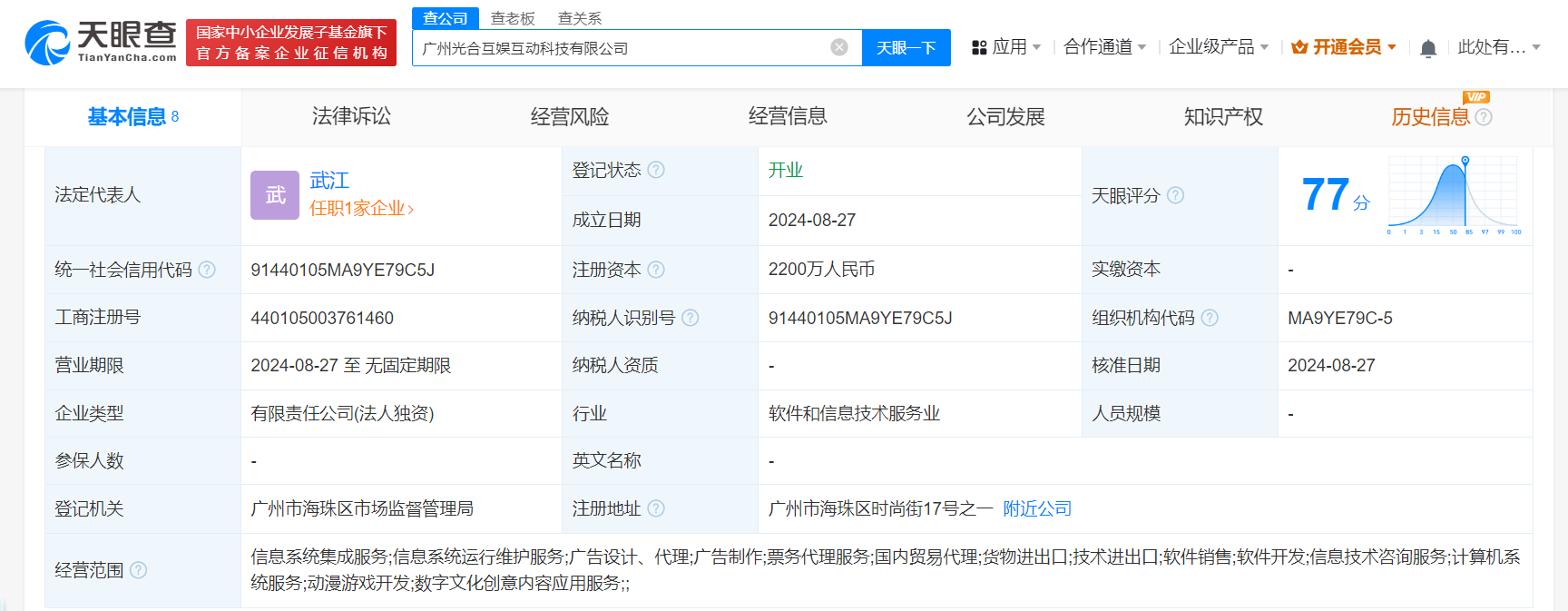
Task: Click help icon beside 注册资本
Action: (656, 270)
